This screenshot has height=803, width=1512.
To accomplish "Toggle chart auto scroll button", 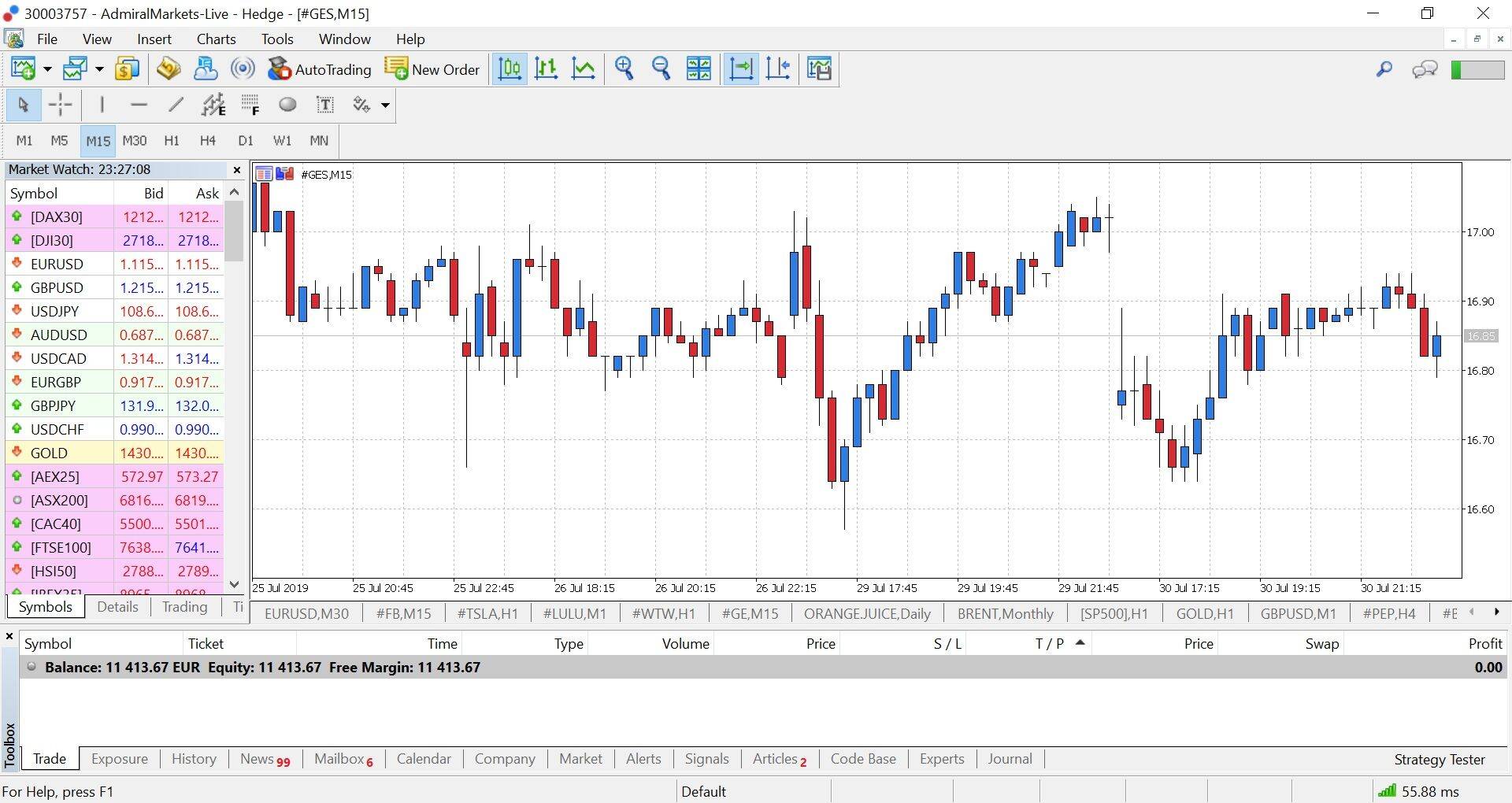I will tap(741, 69).
